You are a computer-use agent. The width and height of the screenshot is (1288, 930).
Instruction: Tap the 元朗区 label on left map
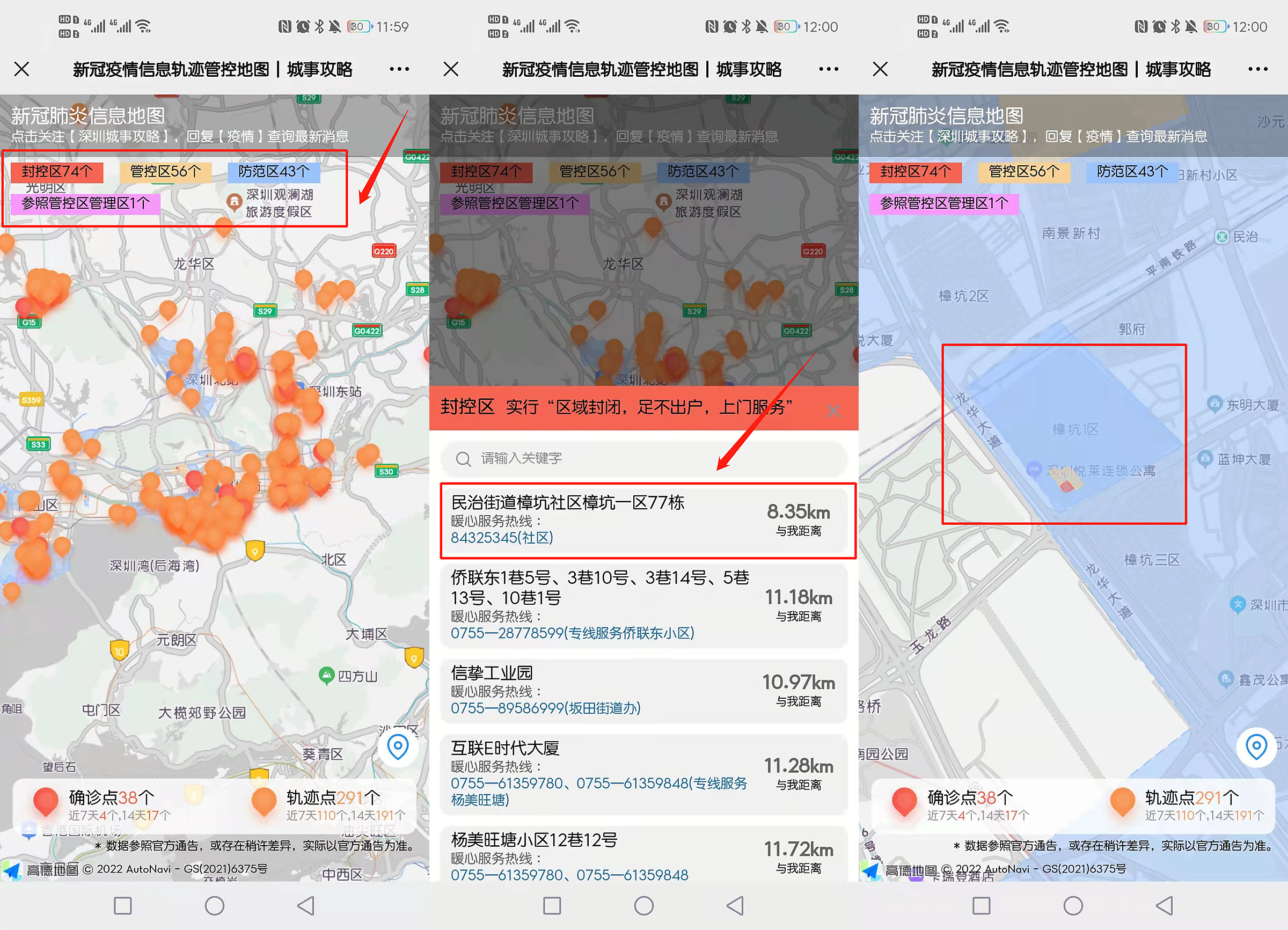(177, 640)
